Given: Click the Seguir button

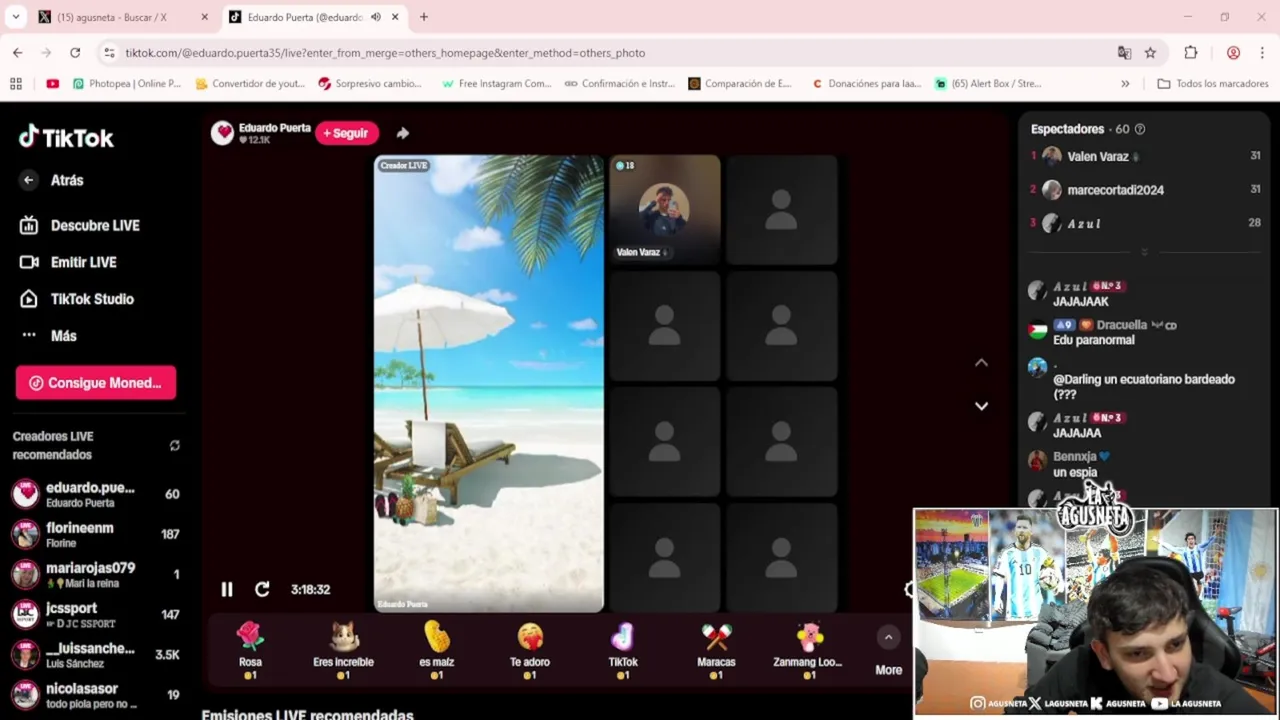Looking at the screenshot, I should tap(346, 133).
